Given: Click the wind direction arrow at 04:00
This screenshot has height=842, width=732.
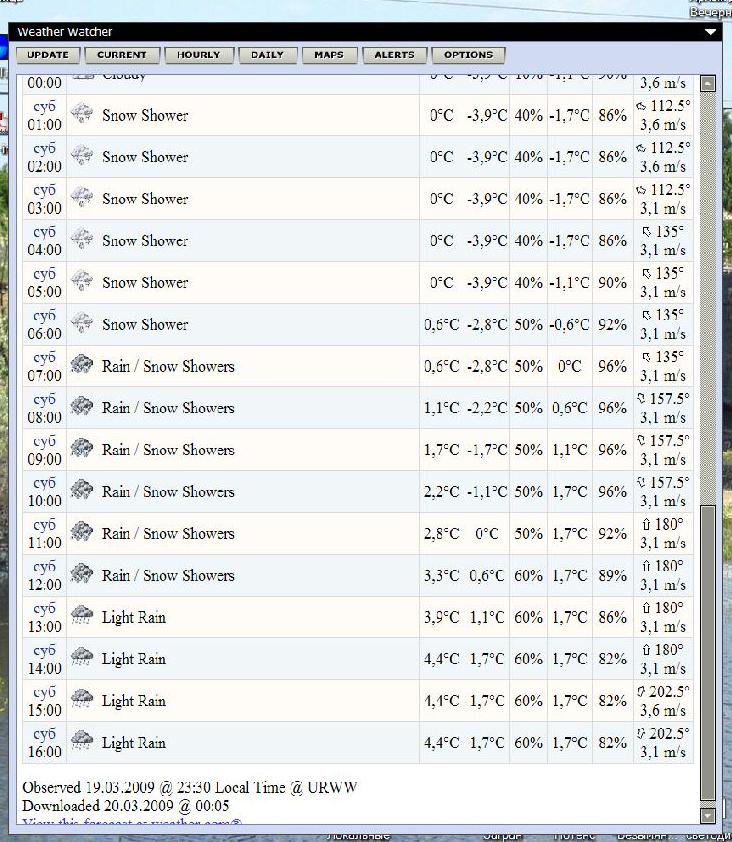Looking at the screenshot, I should [x=647, y=232].
